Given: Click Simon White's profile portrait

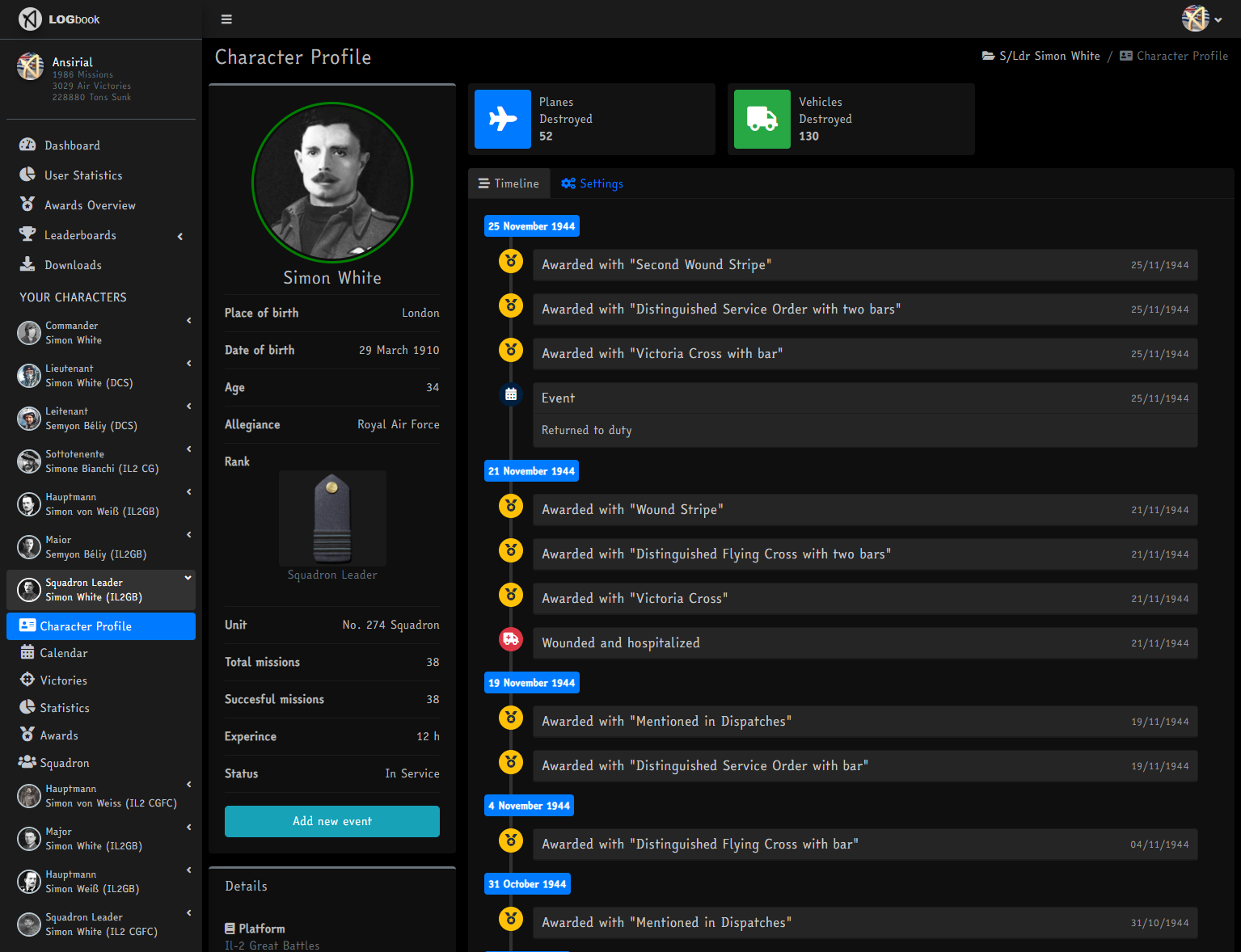Looking at the screenshot, I should coord(332,183).
